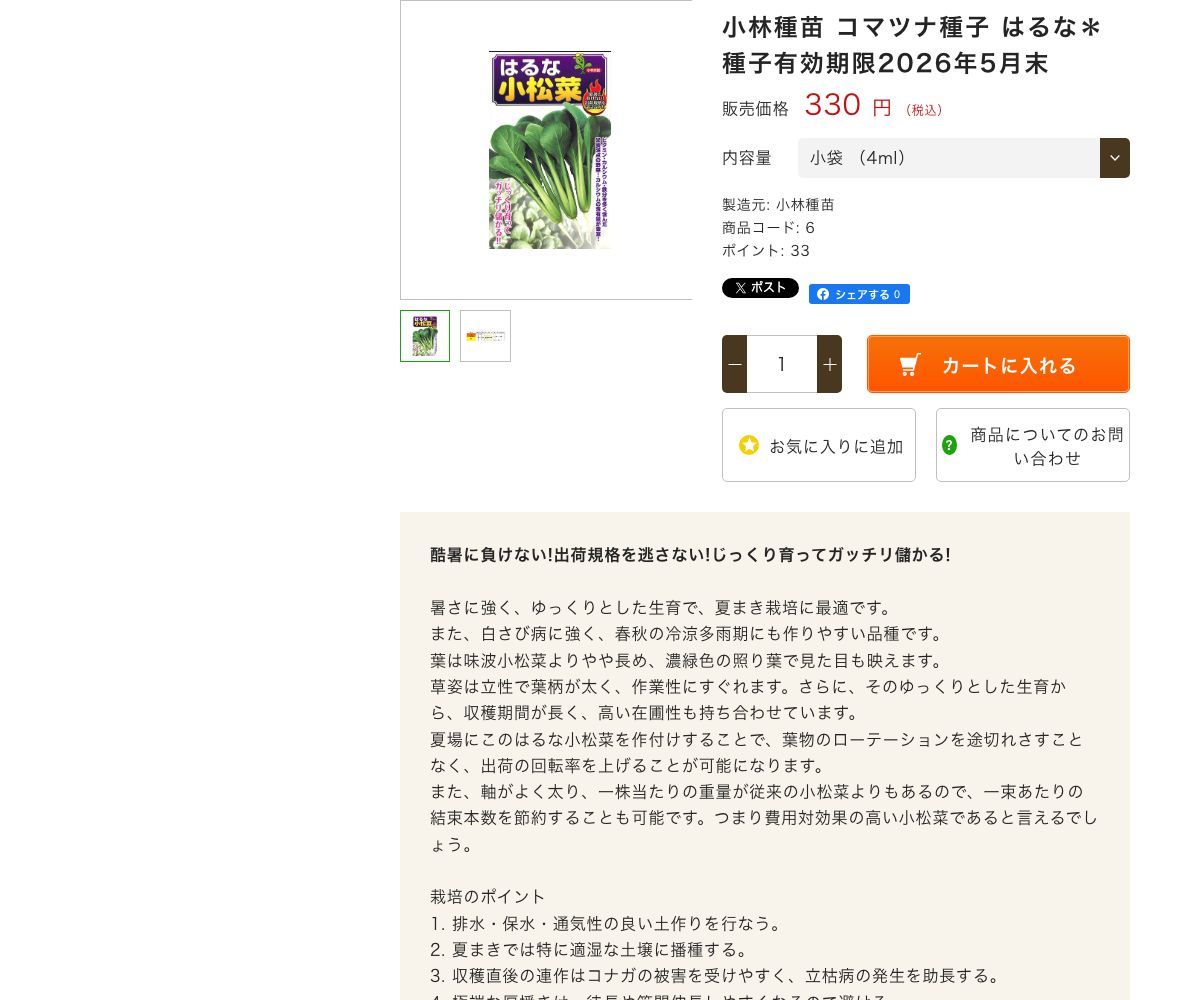Click the X logo on ポスト button
This screenshot has height=1000, width=1200.
pyautogui.click(x=740, y=288)
